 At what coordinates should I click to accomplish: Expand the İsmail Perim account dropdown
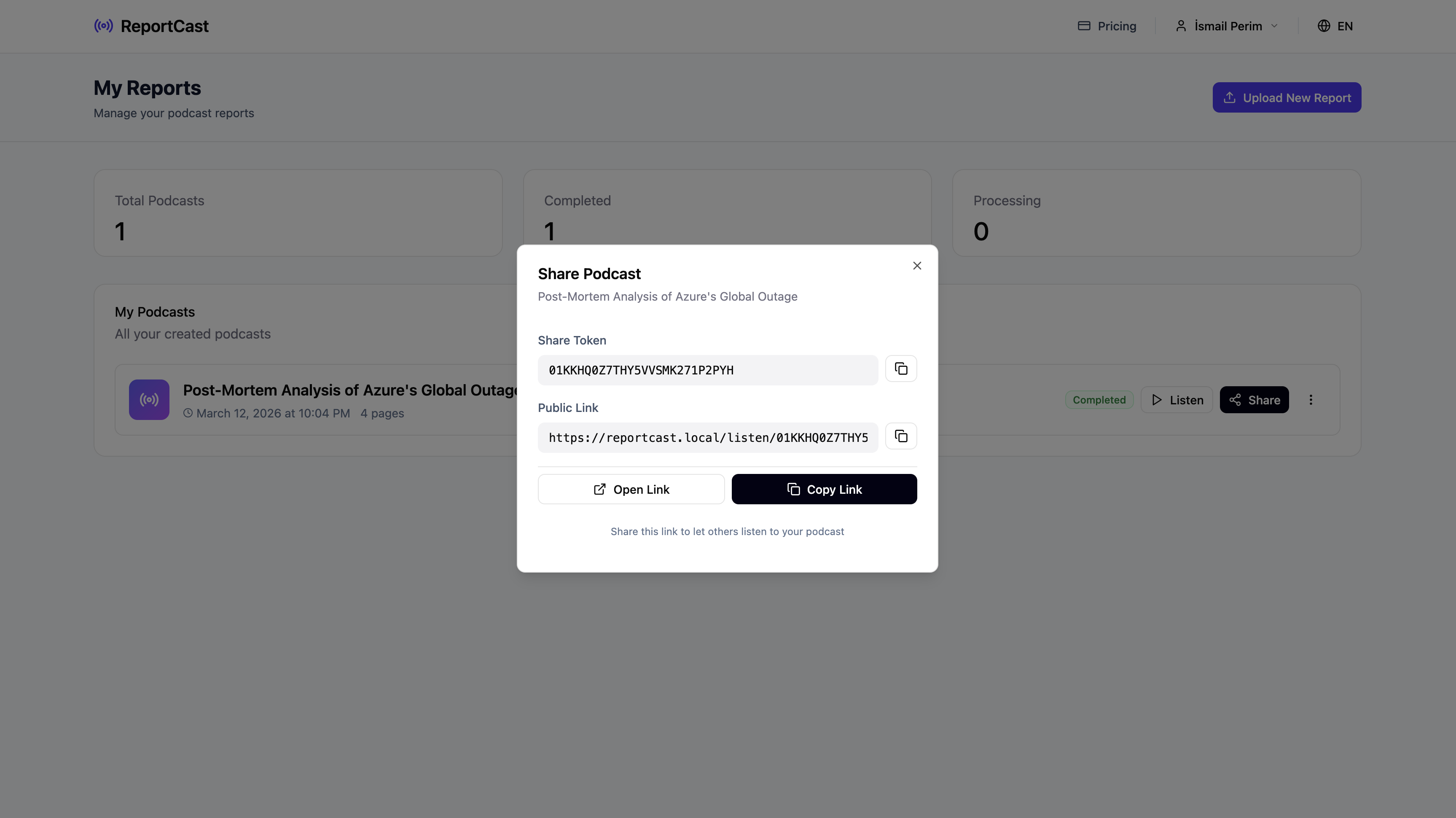coord(1274,26)
